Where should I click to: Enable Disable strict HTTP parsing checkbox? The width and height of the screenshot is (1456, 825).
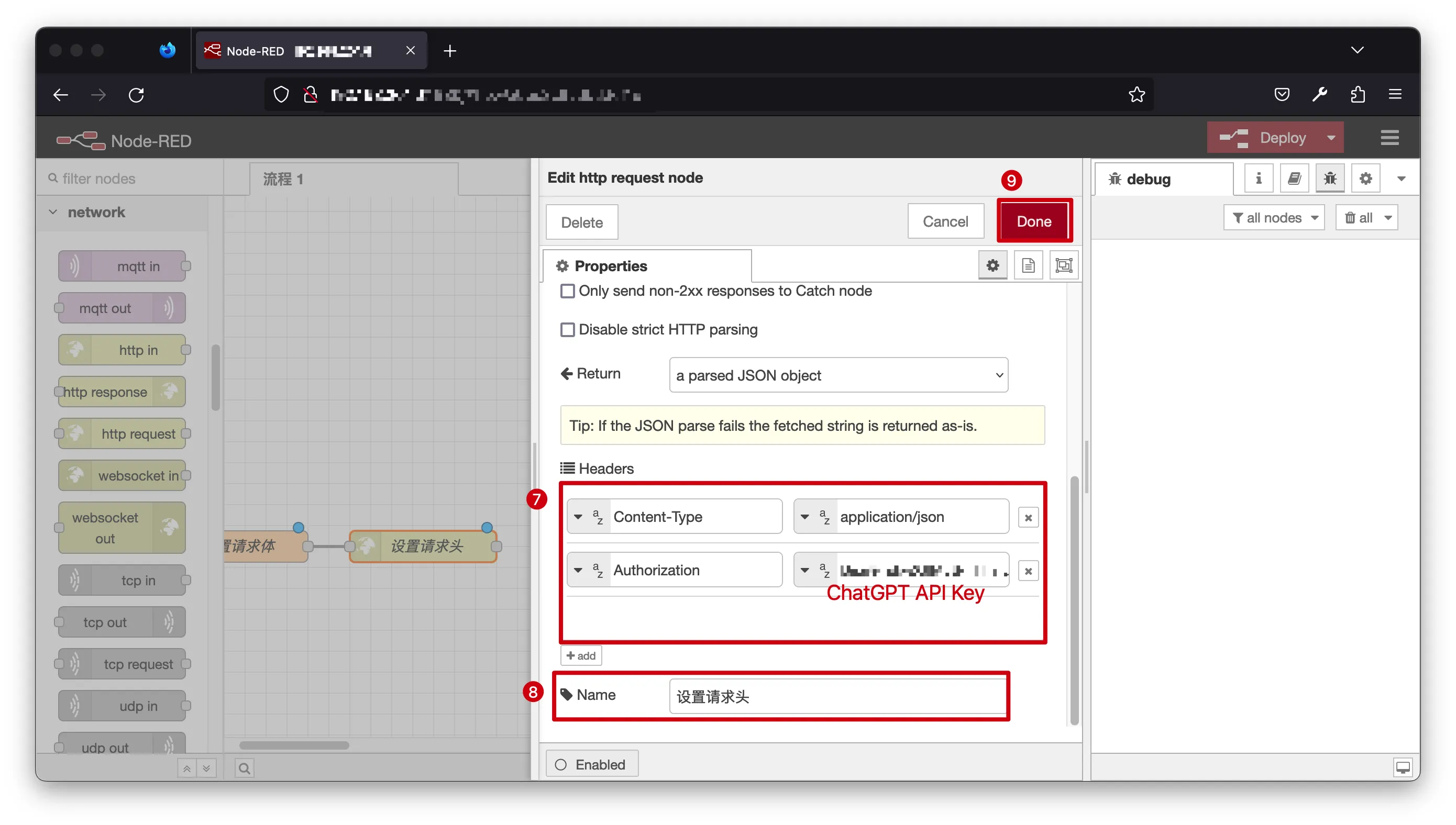tap(567, 330)
